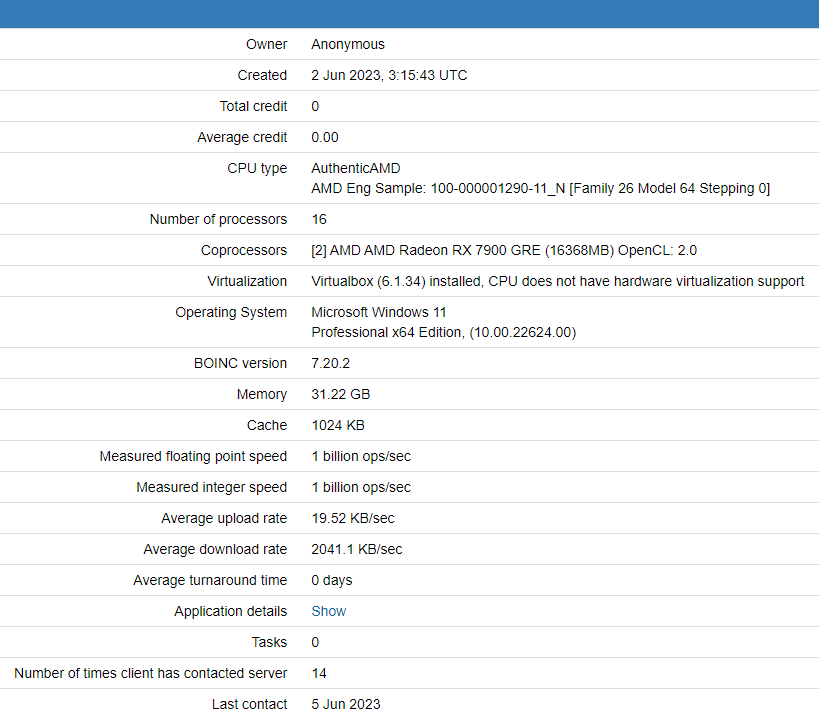
Task: Click the upload rate 19.52 KB/sec
Action: pos(352,518)
